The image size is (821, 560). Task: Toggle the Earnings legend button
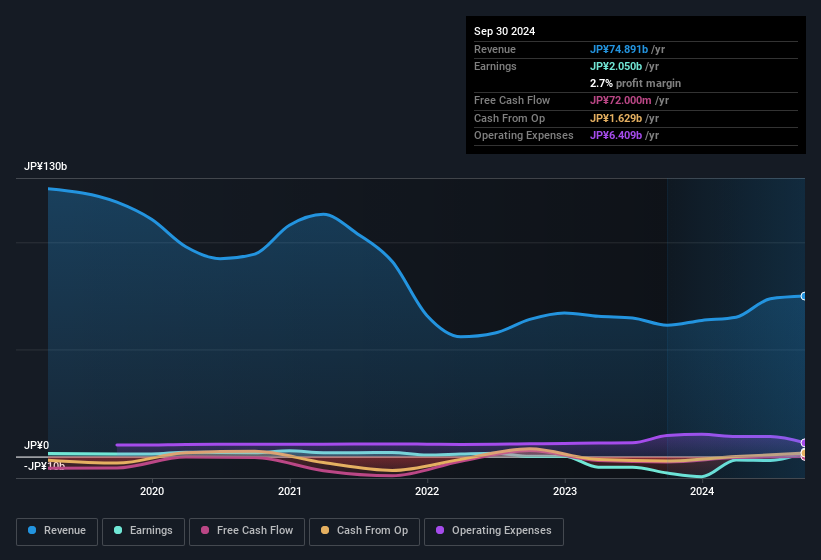tap(143, 531)
